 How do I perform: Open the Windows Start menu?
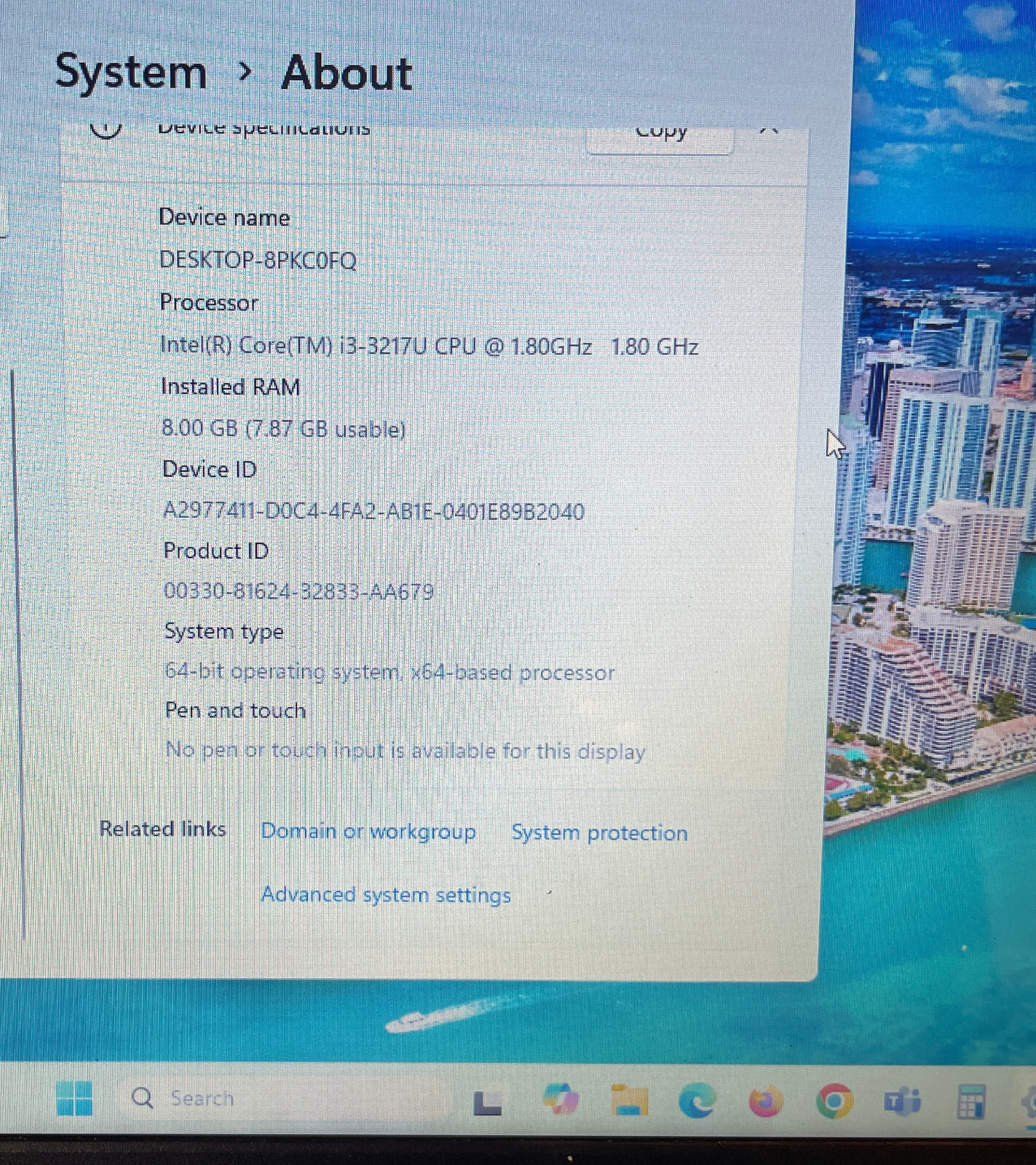[74, 1098]
